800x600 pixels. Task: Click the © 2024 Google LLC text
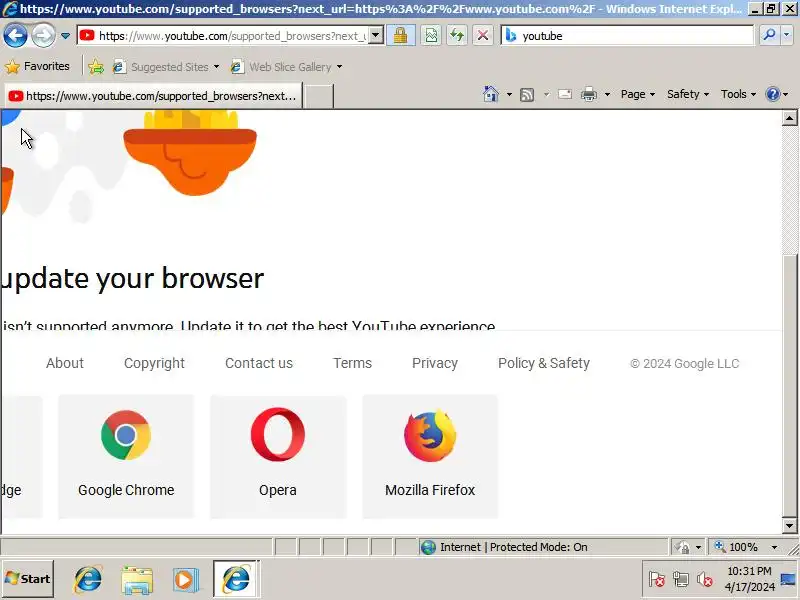tap(684, 364)
